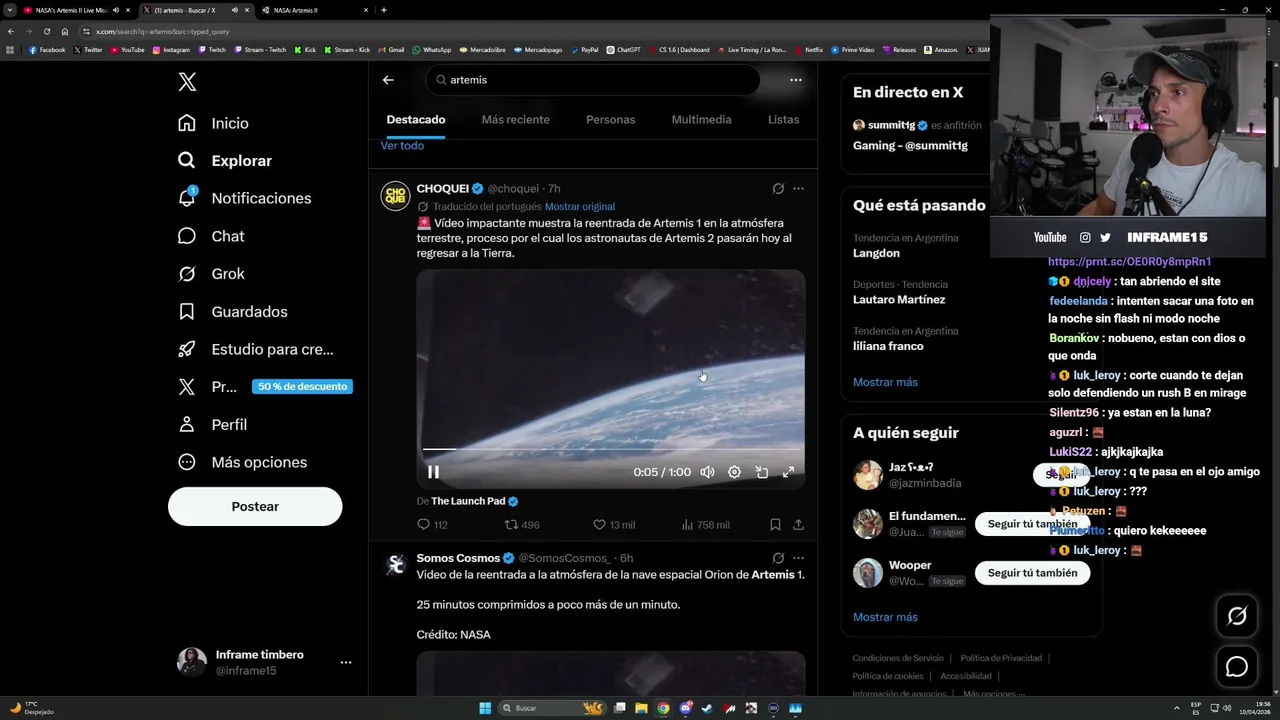This screenshot has width=1280, height=720.
Task: Click Mostrar más under A quién seguir
Action: [885, 617]
